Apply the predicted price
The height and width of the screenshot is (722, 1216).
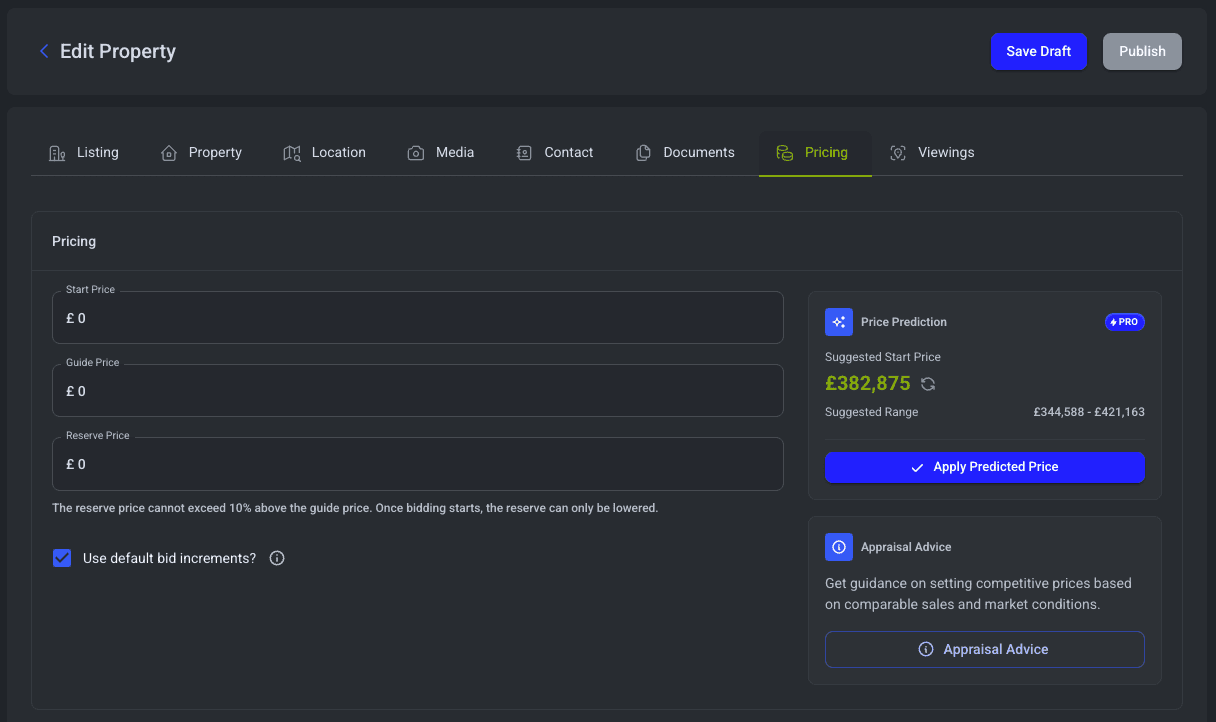point(984,467)
